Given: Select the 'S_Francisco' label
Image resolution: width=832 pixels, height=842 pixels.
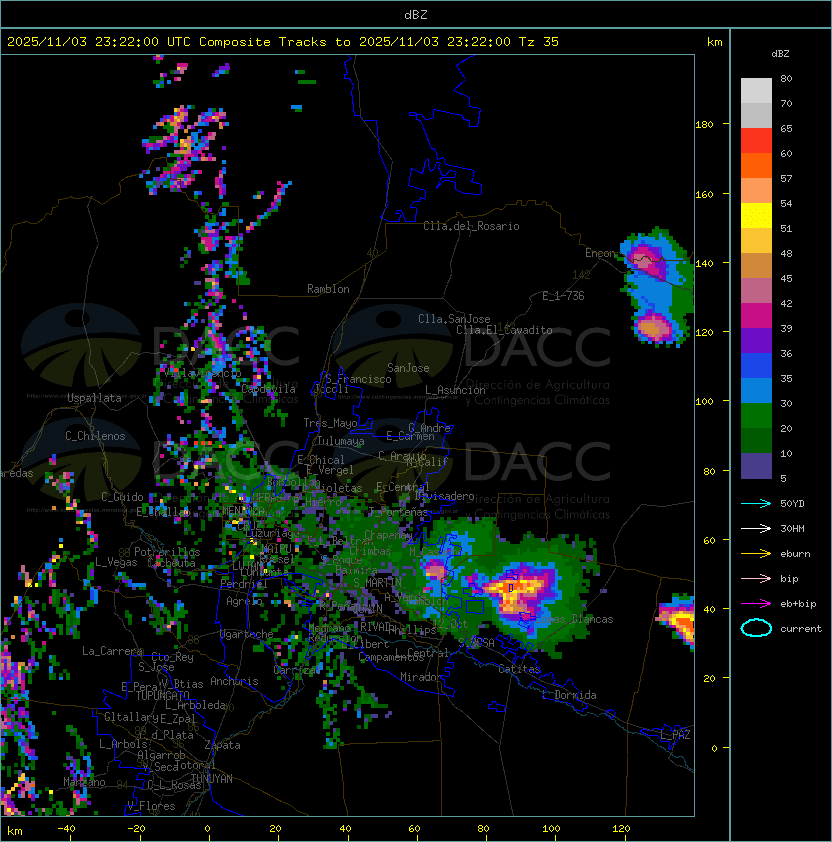Looking at the screenshot, I should point(358,379).
